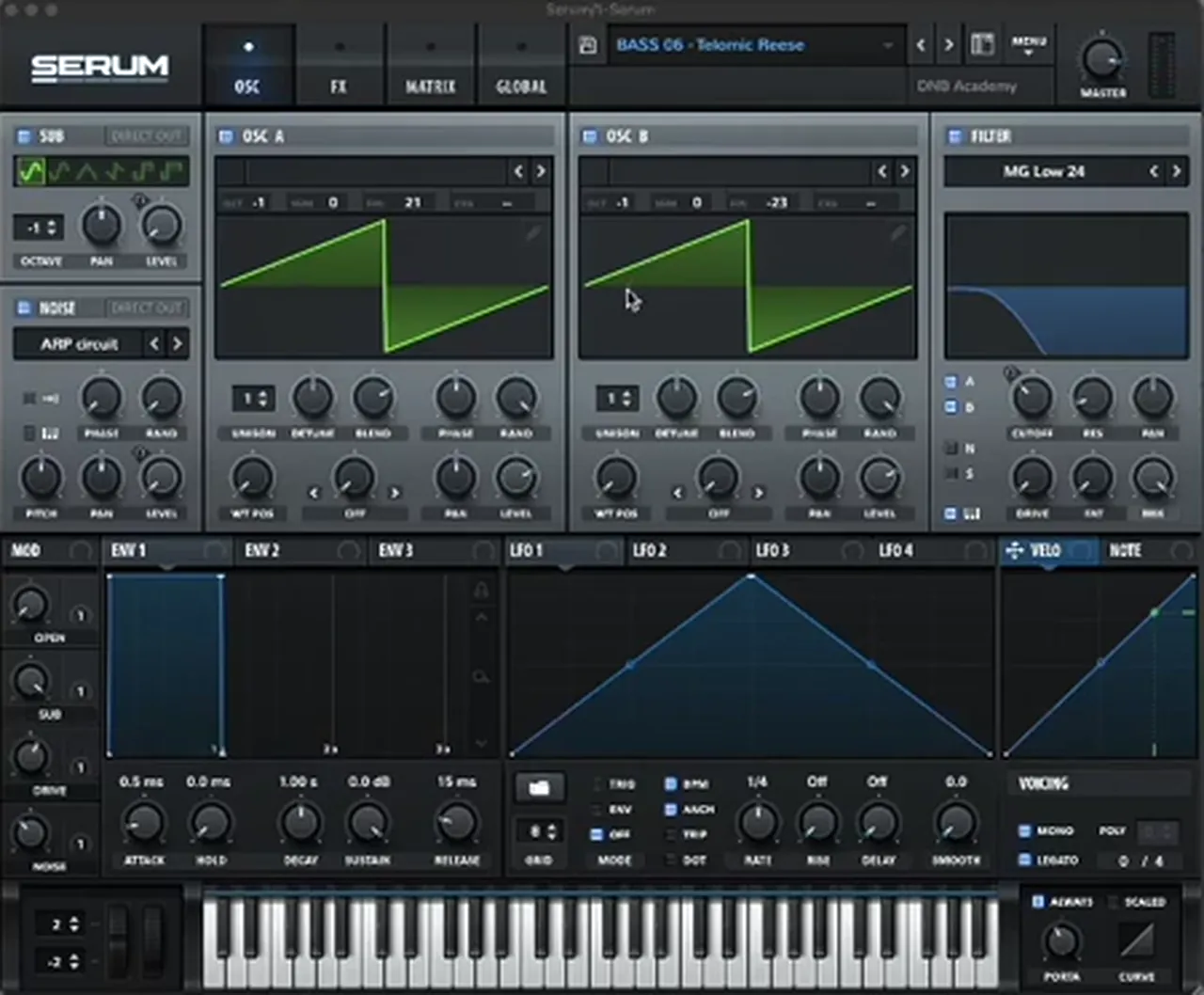This screenshot has width=1204, height=995.
Task: Toggle LFO BPM sync checkbox
Action: (x=671, y=783)
